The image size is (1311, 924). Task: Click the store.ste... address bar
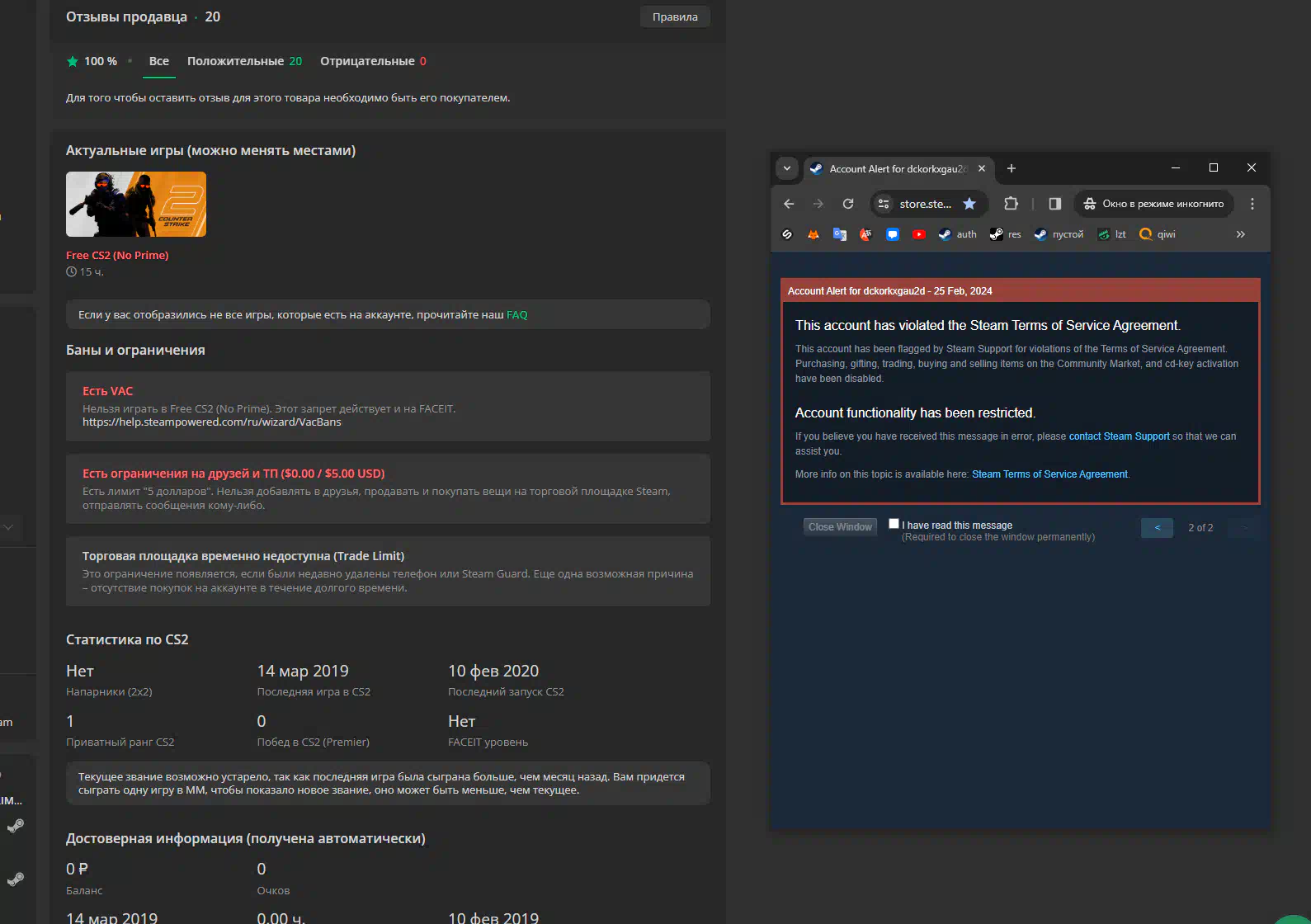926,204
